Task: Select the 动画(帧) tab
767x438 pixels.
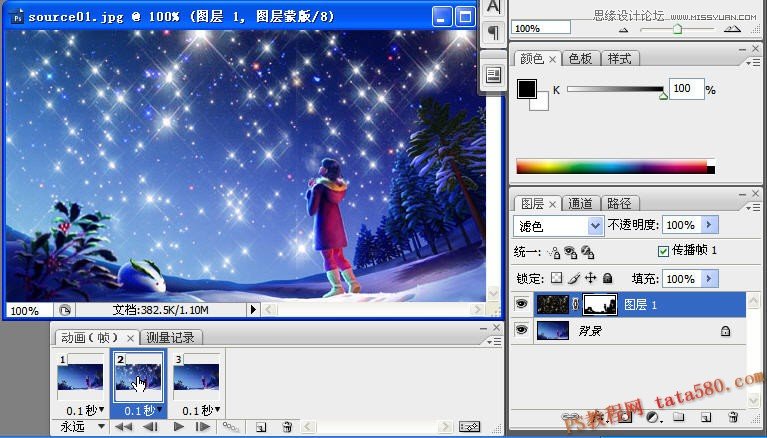Action: tap(90, 337)
